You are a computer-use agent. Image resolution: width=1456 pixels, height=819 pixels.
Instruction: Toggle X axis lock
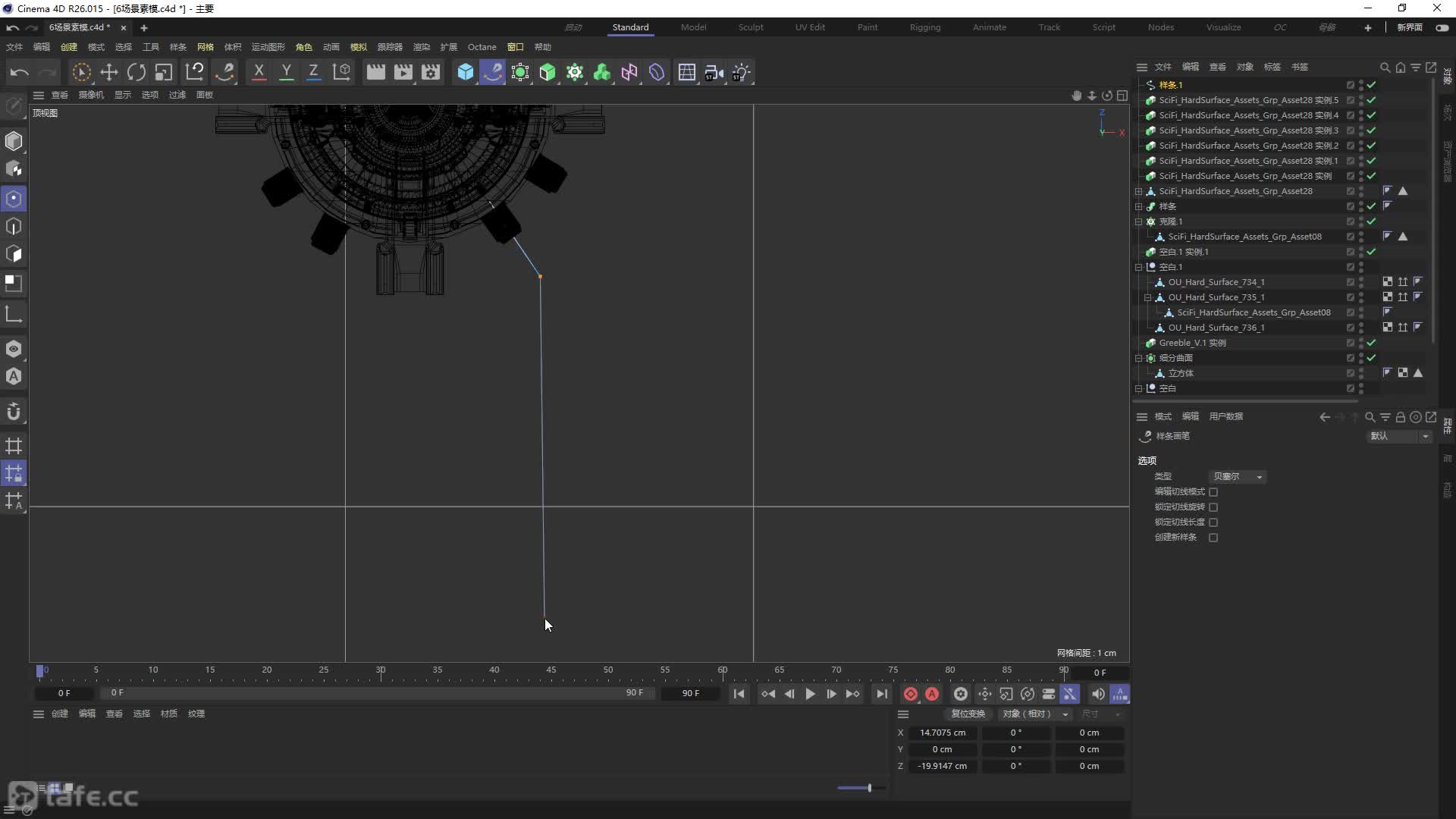pos(259,73)
